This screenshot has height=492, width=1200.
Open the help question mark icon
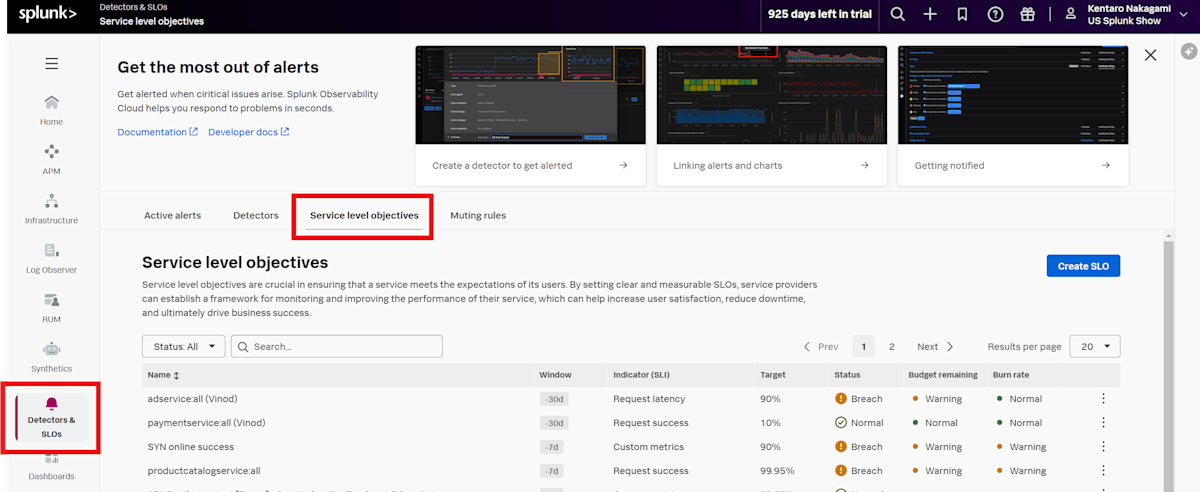(995, 14)
